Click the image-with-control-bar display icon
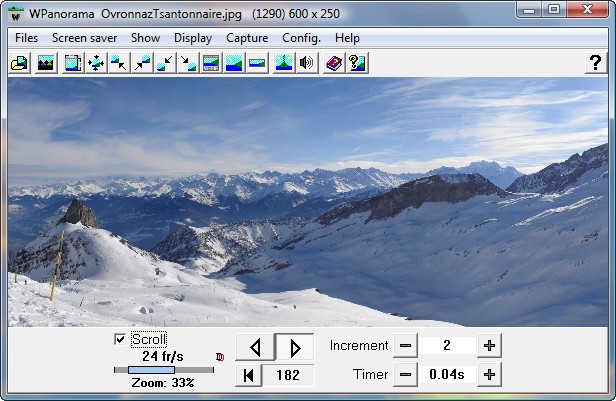This screenshot has width=616, height=401. point(211,63)
